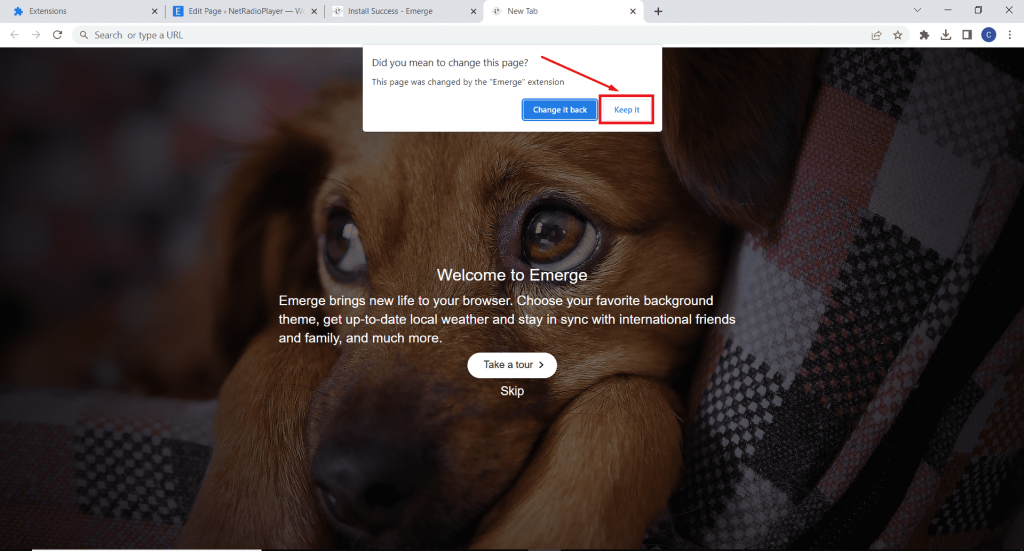This screenshot has height=551, width=1024.
Task: Close the Extensions tab
Action: (x=155, y=11)
